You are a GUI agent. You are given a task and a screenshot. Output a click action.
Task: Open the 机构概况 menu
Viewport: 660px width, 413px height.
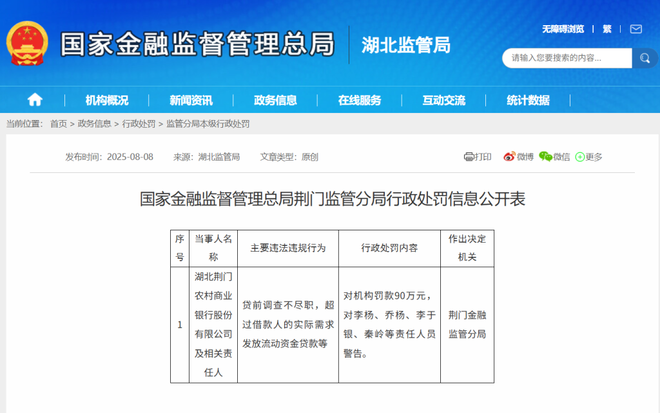coord(107,100)
